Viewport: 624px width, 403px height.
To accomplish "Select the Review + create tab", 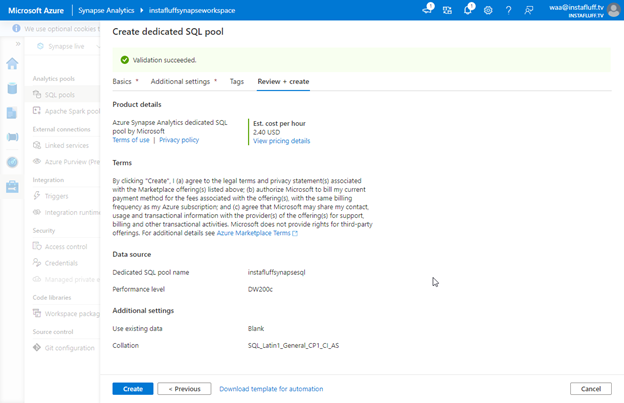I will tap(283, 81).
